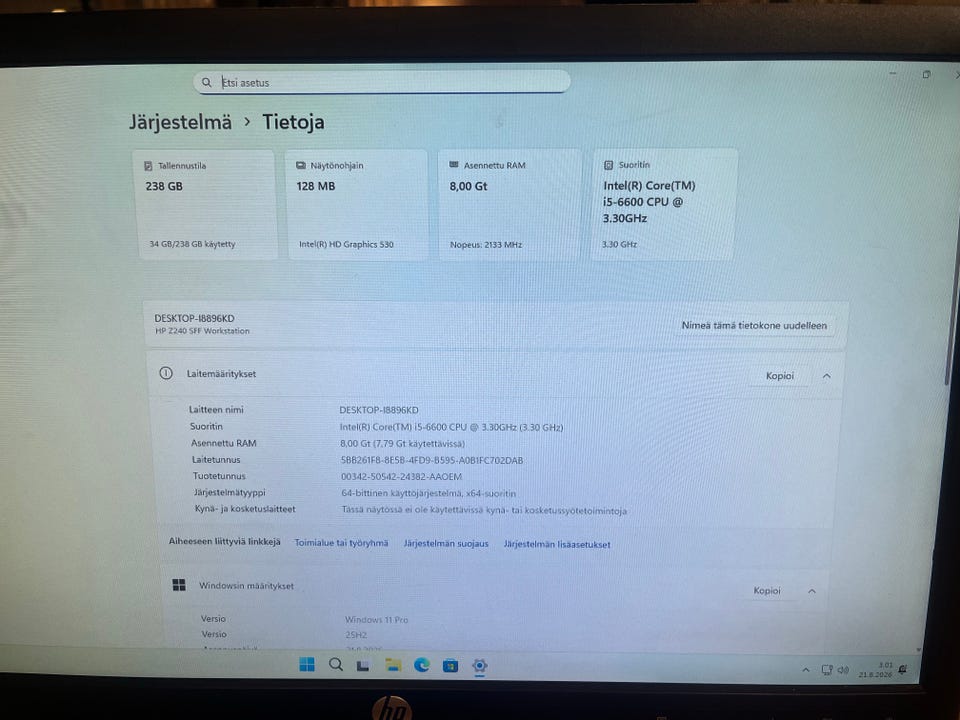
Task: Open File Explorer from taskbar
Action: point(392,665)
